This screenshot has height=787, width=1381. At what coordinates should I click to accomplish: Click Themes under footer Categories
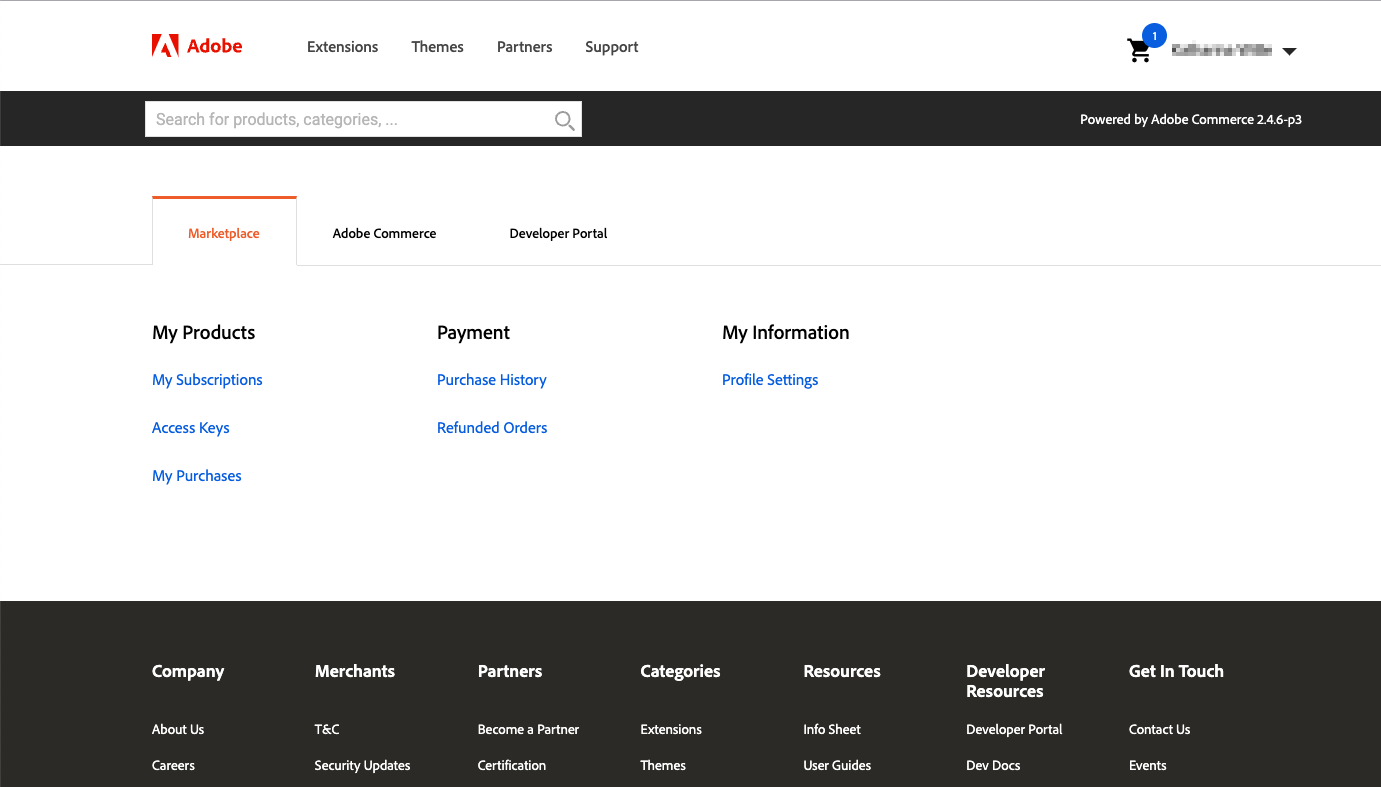click(663, 765)
